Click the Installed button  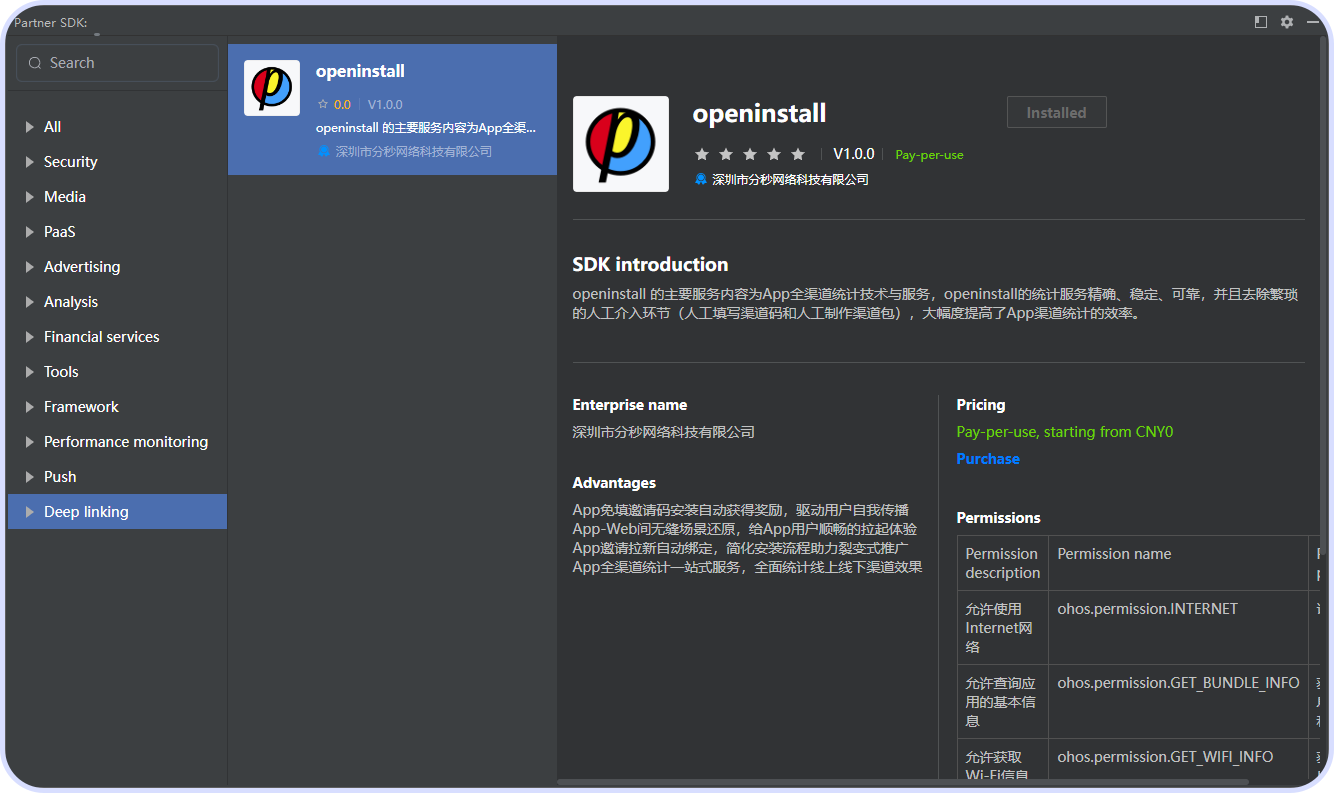tap(1056, 113)
